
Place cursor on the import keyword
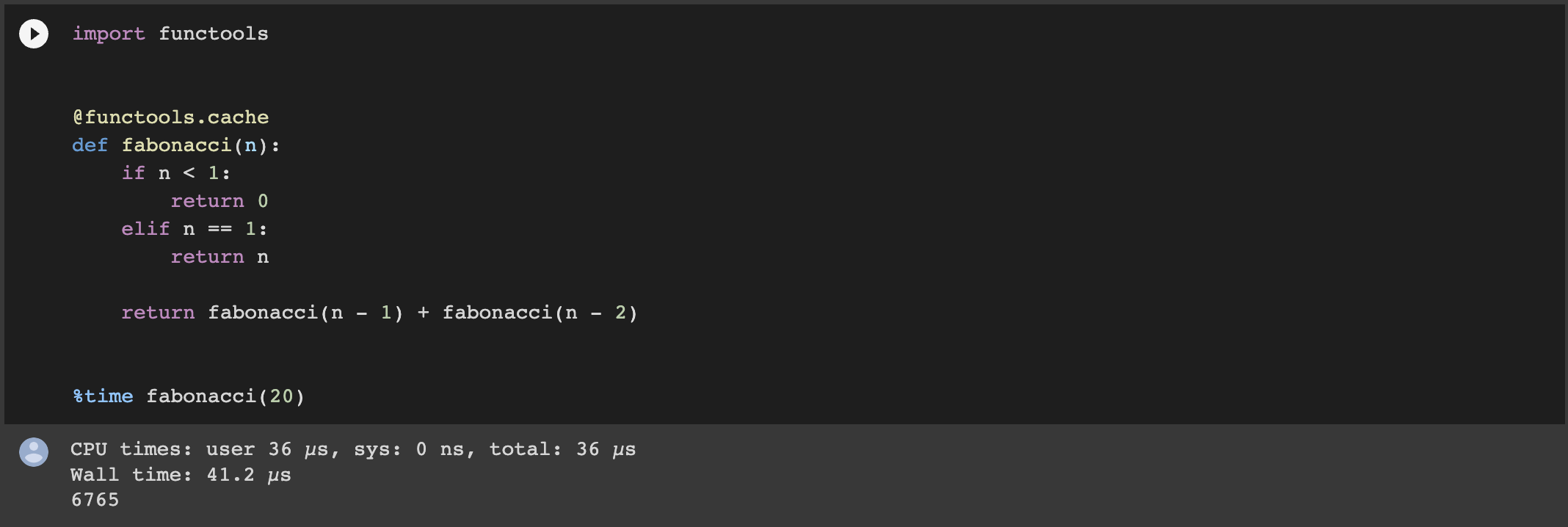(x=109, y=34)
